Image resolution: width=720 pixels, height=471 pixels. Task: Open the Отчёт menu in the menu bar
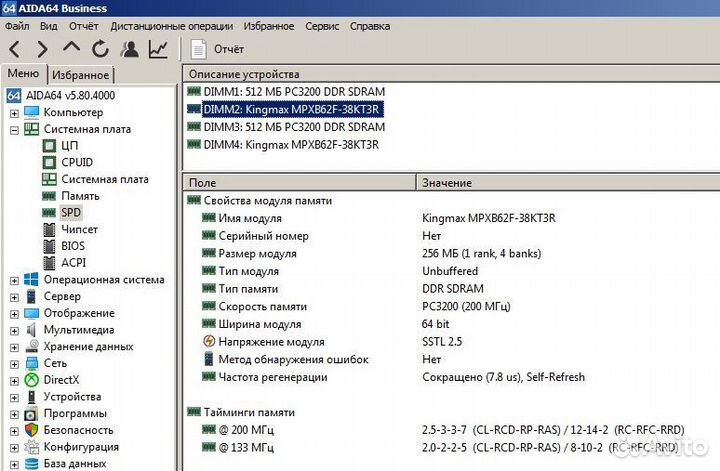click(x=84, y=26)
